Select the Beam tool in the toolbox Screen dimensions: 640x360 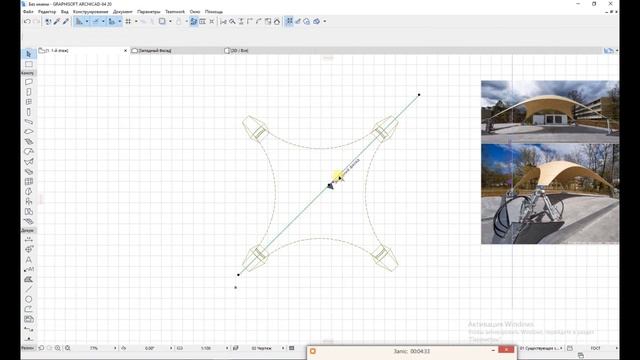(29, 122)
